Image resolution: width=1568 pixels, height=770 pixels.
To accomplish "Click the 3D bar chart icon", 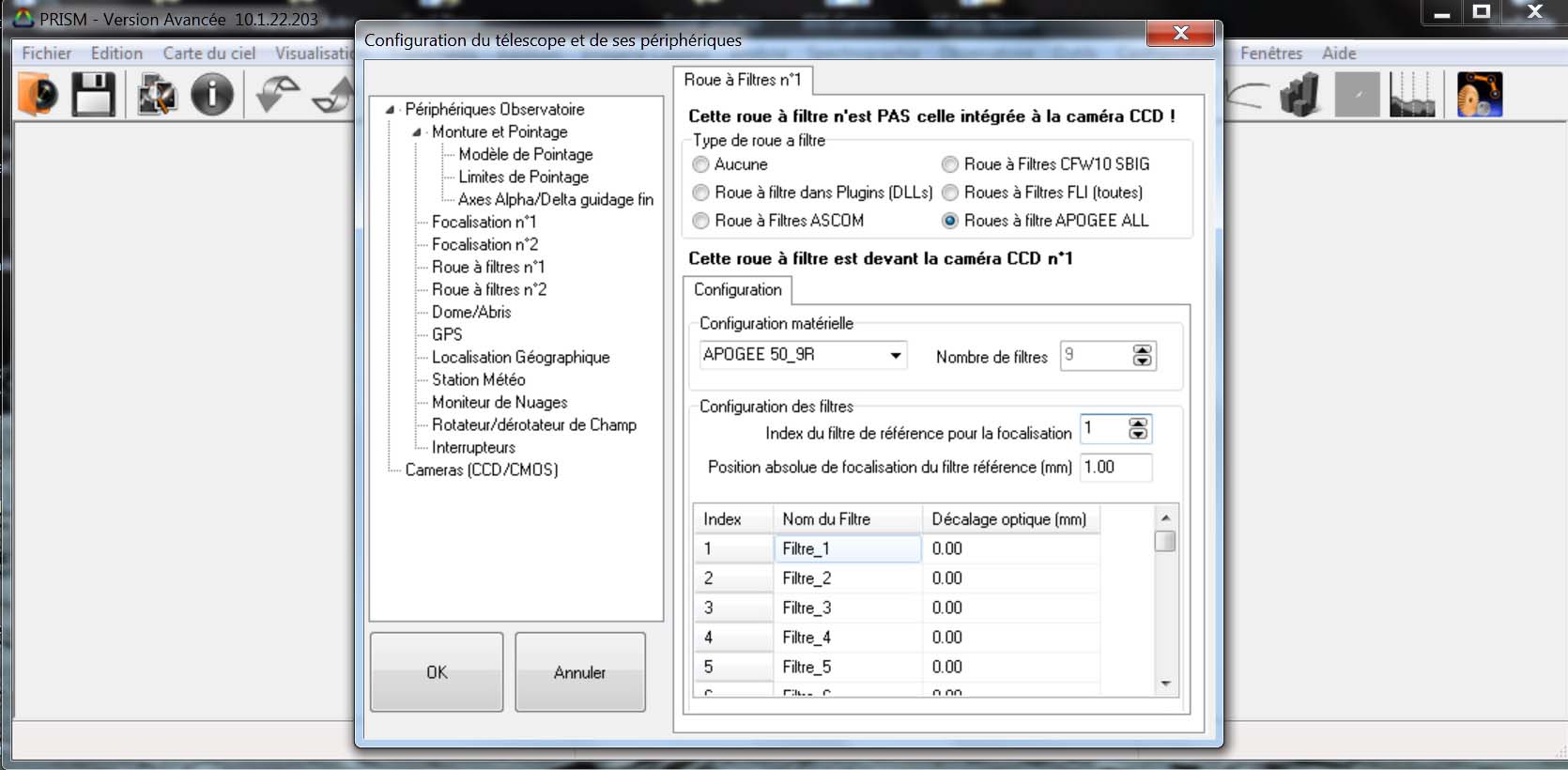I will click(1300, 95).
